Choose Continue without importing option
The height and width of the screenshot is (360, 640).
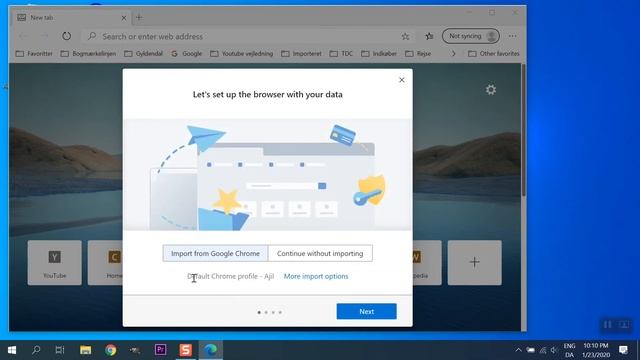point(320,253)
